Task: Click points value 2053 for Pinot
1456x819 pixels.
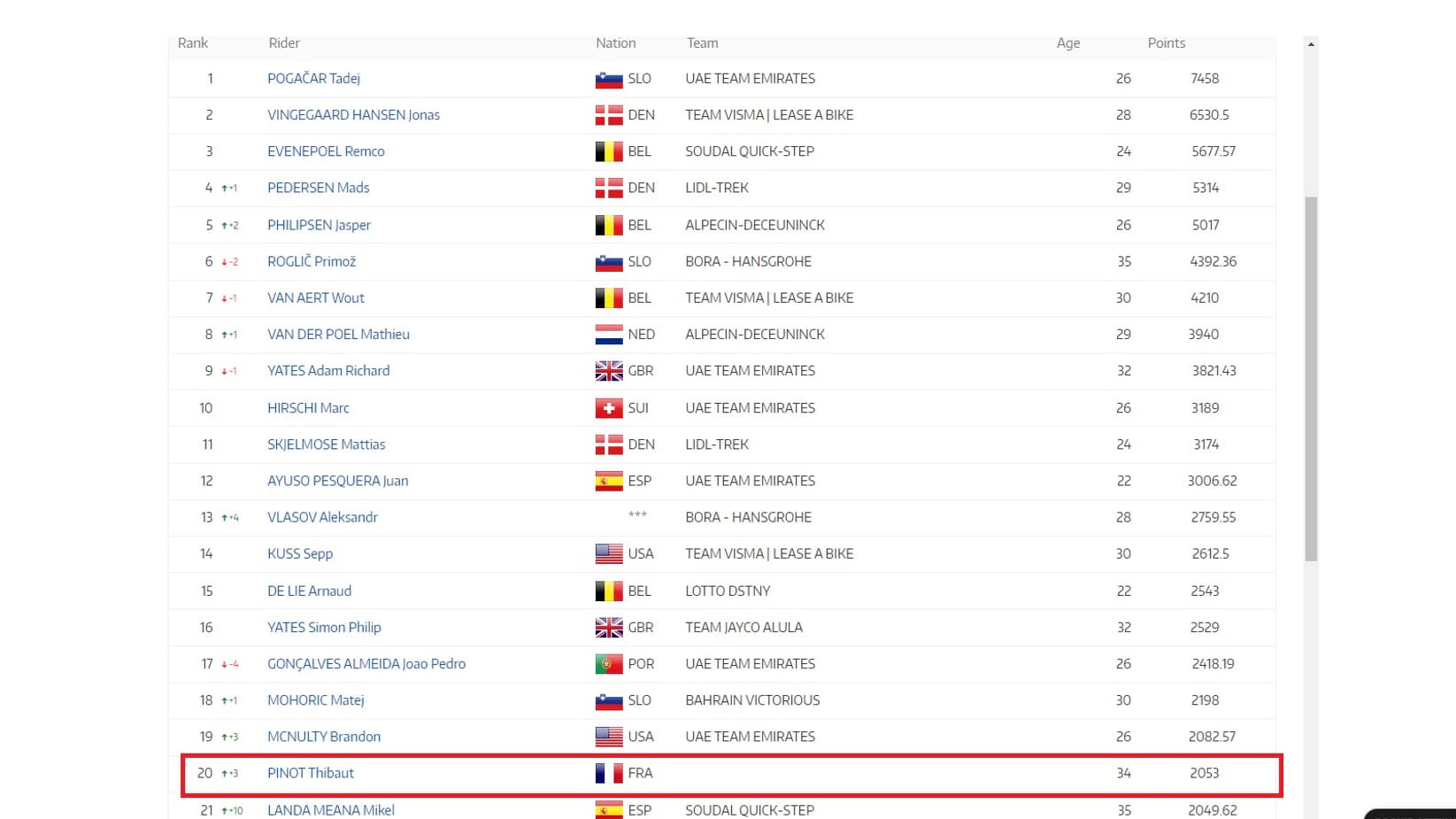Action: (1205, 773)
